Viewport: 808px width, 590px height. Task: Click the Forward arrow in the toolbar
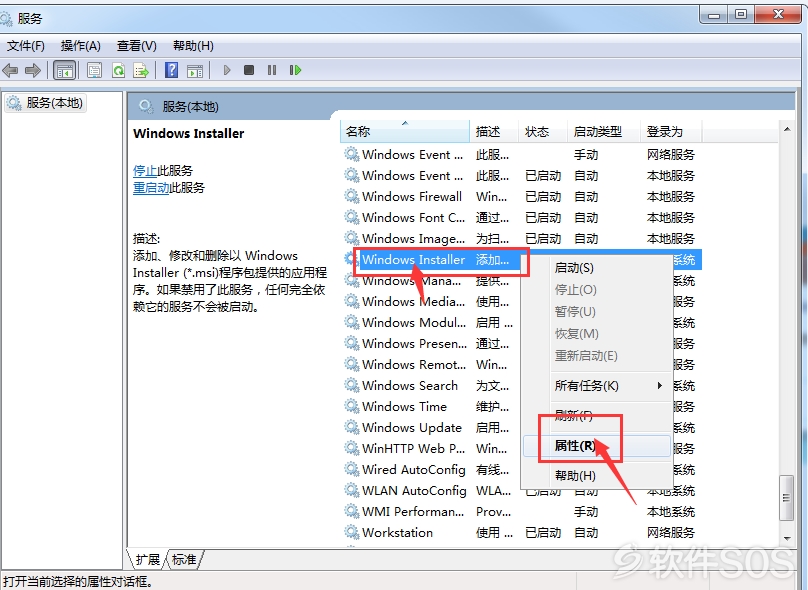point(33,70)
